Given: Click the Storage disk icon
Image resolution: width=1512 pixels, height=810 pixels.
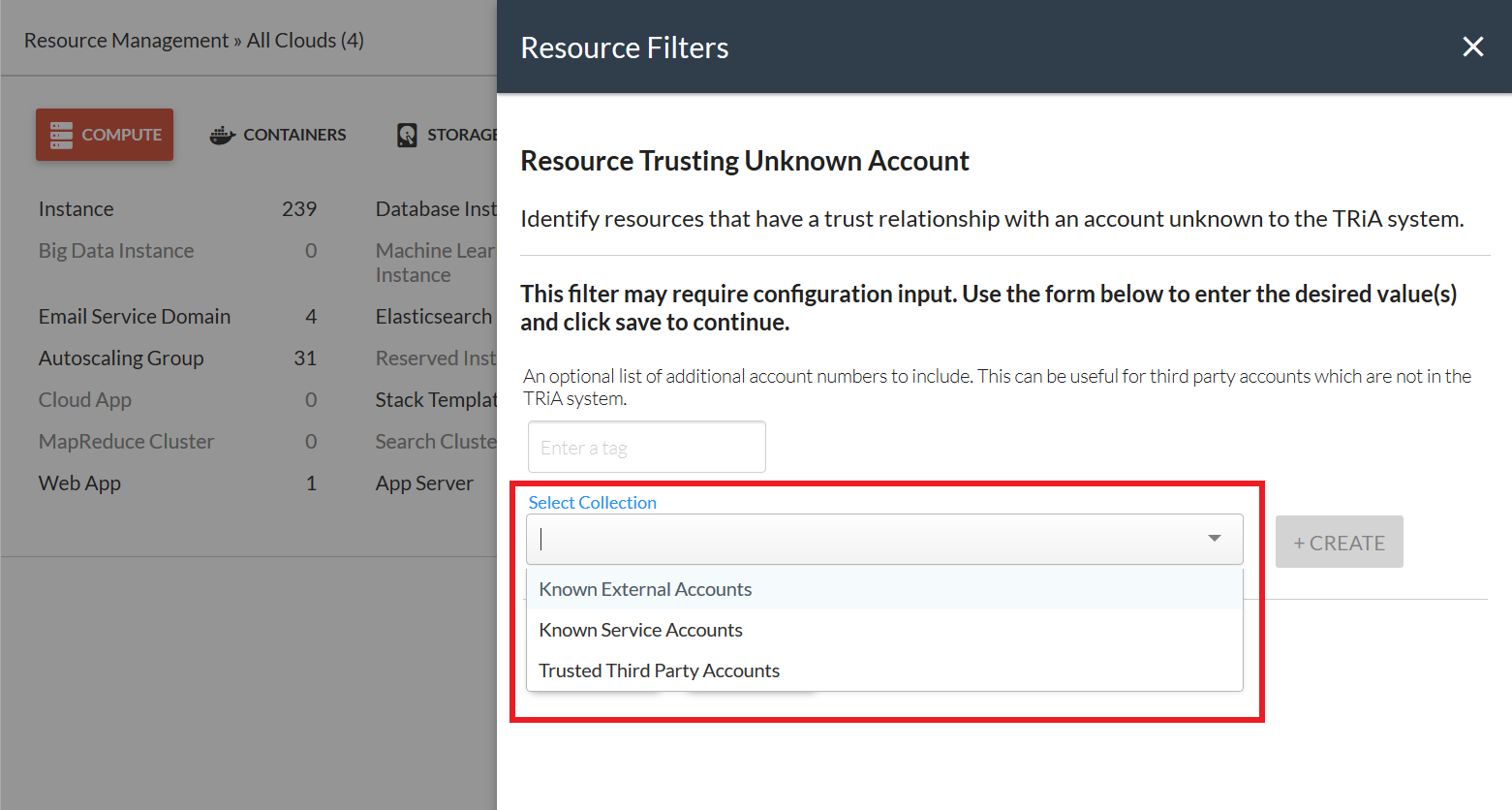Looking at the screenshot, I should (408, 135).
